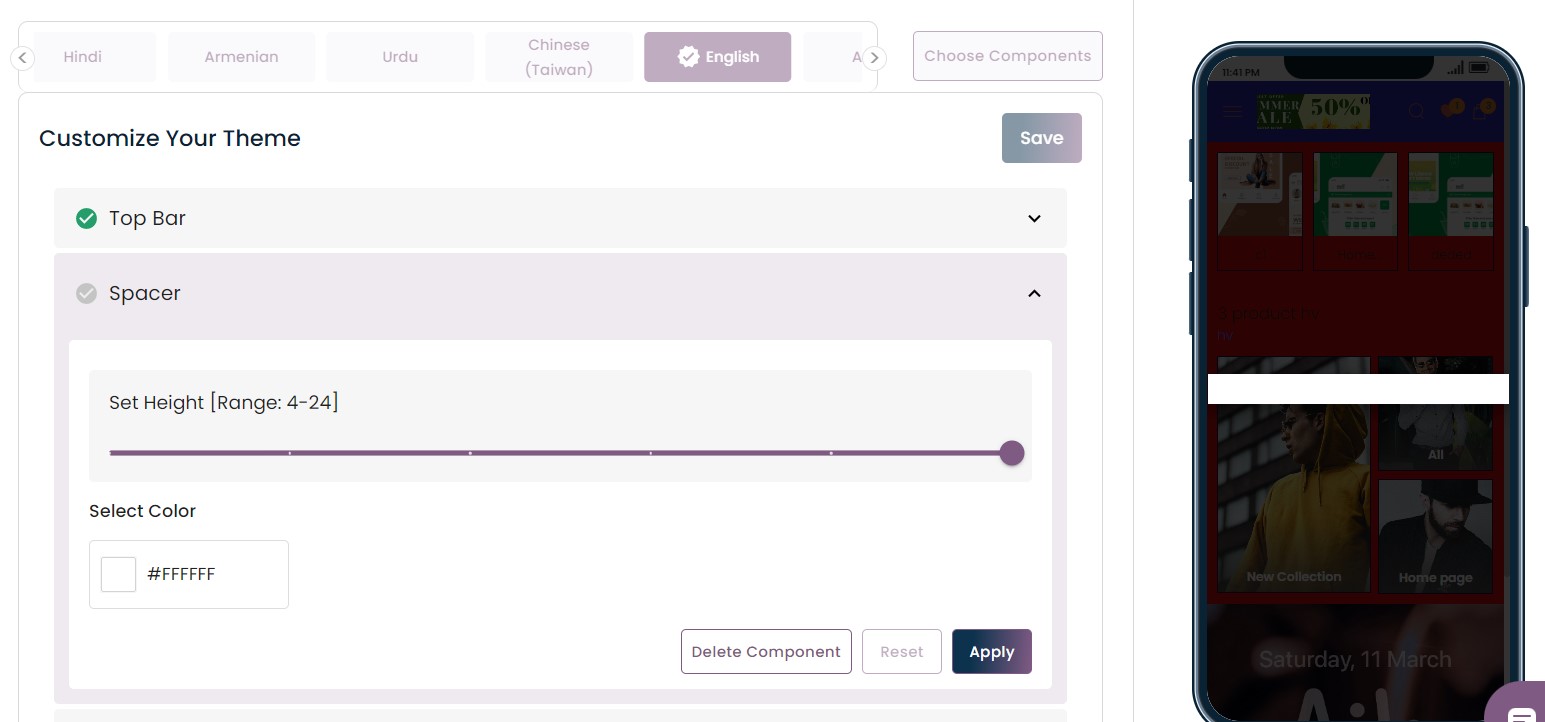This screenshot has width=1545, height=722.
Task: Click search icon in phone preview
Action: point(1417,111)
